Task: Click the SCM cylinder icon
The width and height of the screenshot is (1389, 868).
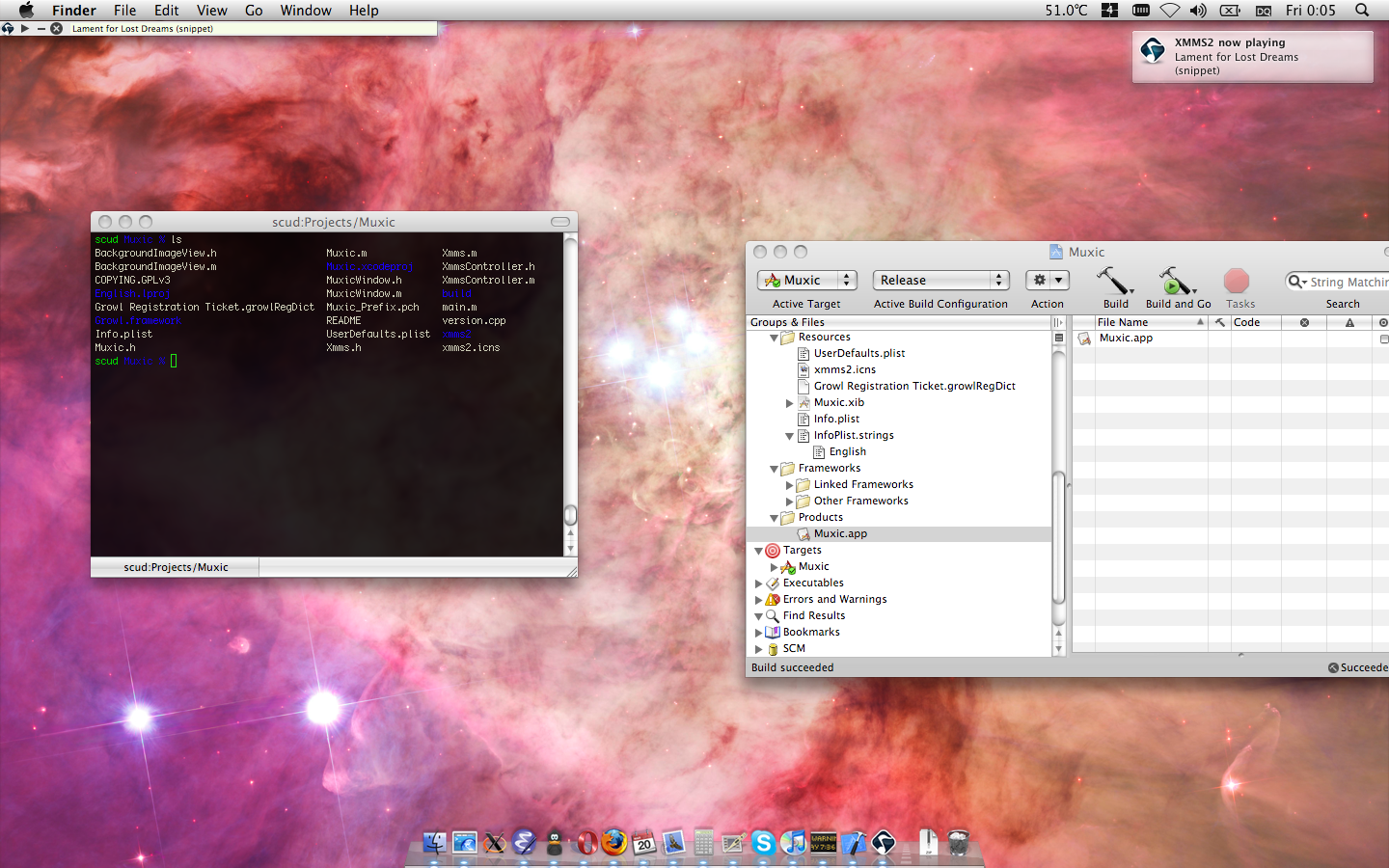Action: coord(773,649)
